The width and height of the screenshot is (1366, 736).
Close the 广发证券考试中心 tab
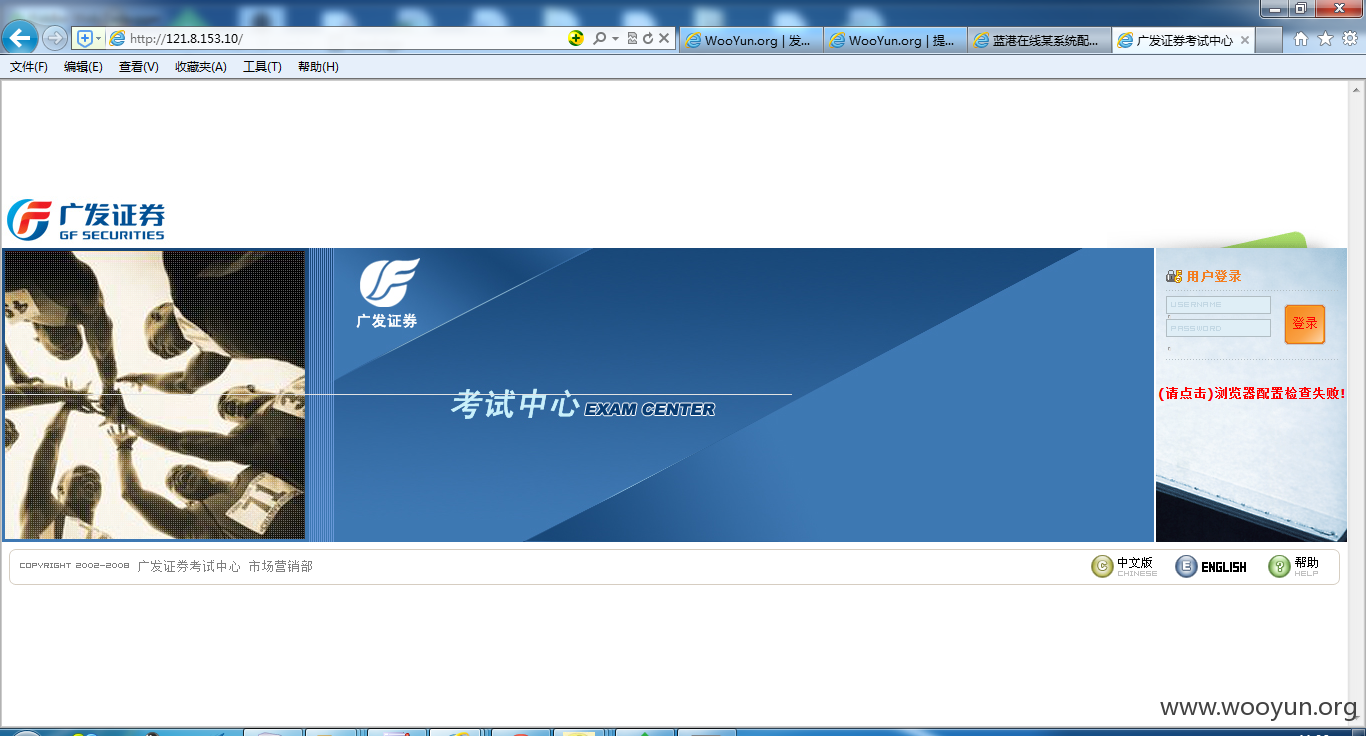pyautogui.click(x=1245, y=40)
